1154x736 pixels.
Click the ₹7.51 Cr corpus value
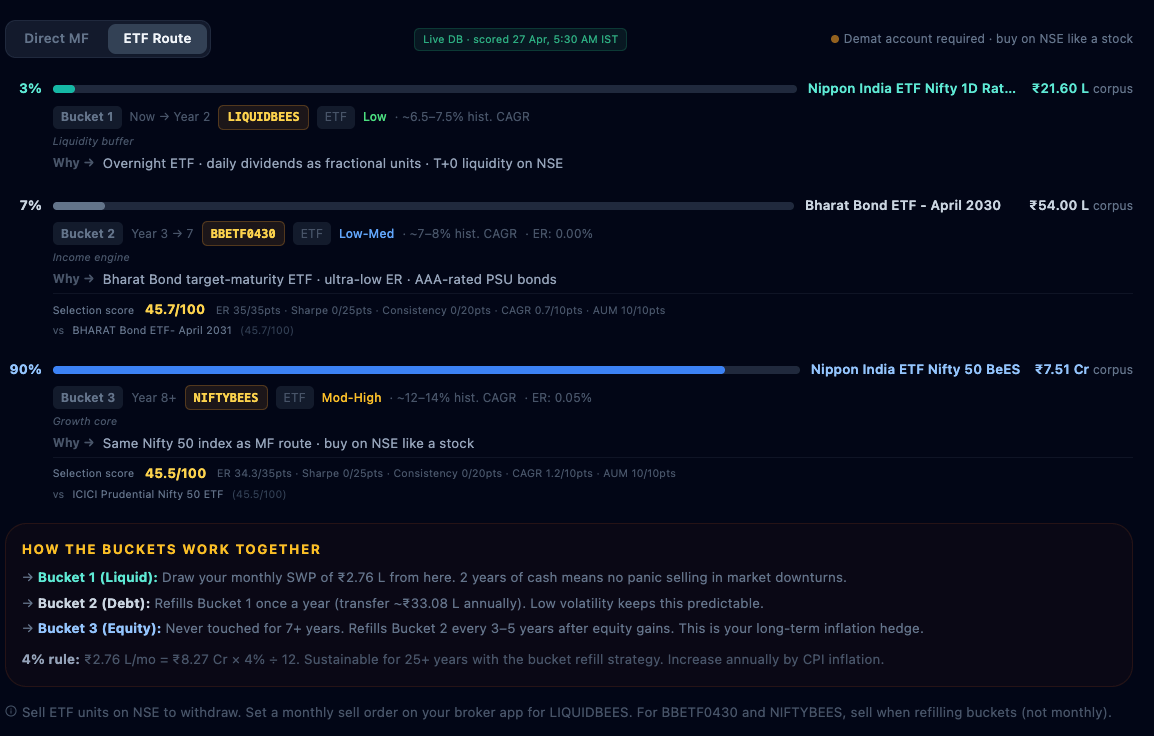1062,369
